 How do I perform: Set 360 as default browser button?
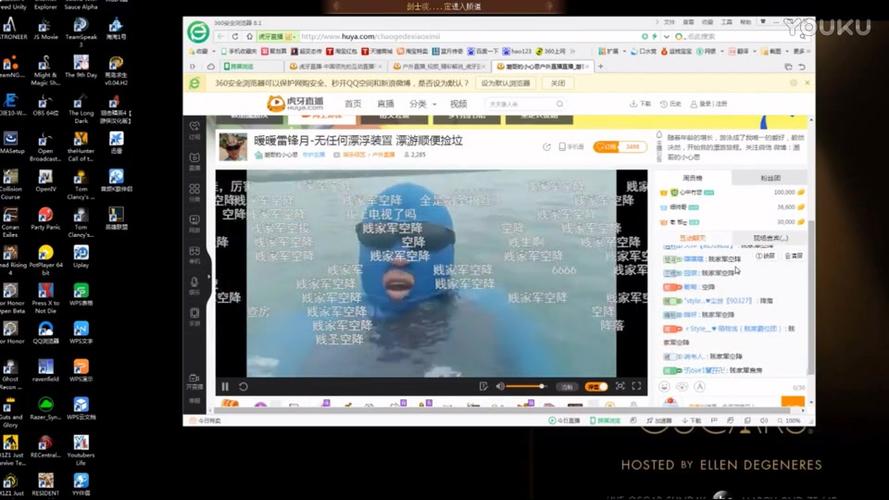tap(505, 83)
